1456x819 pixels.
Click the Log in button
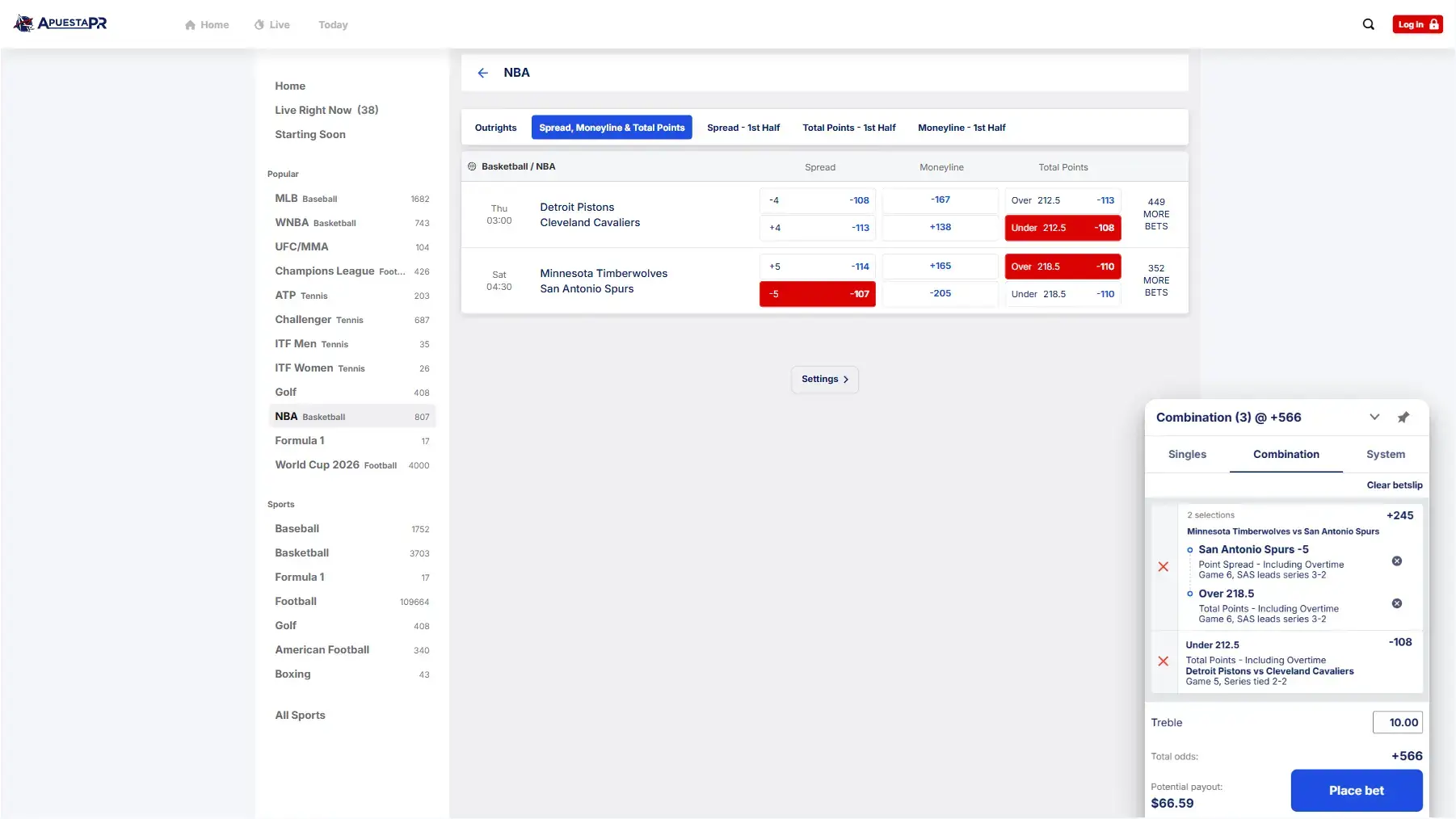click(1418, 24)
